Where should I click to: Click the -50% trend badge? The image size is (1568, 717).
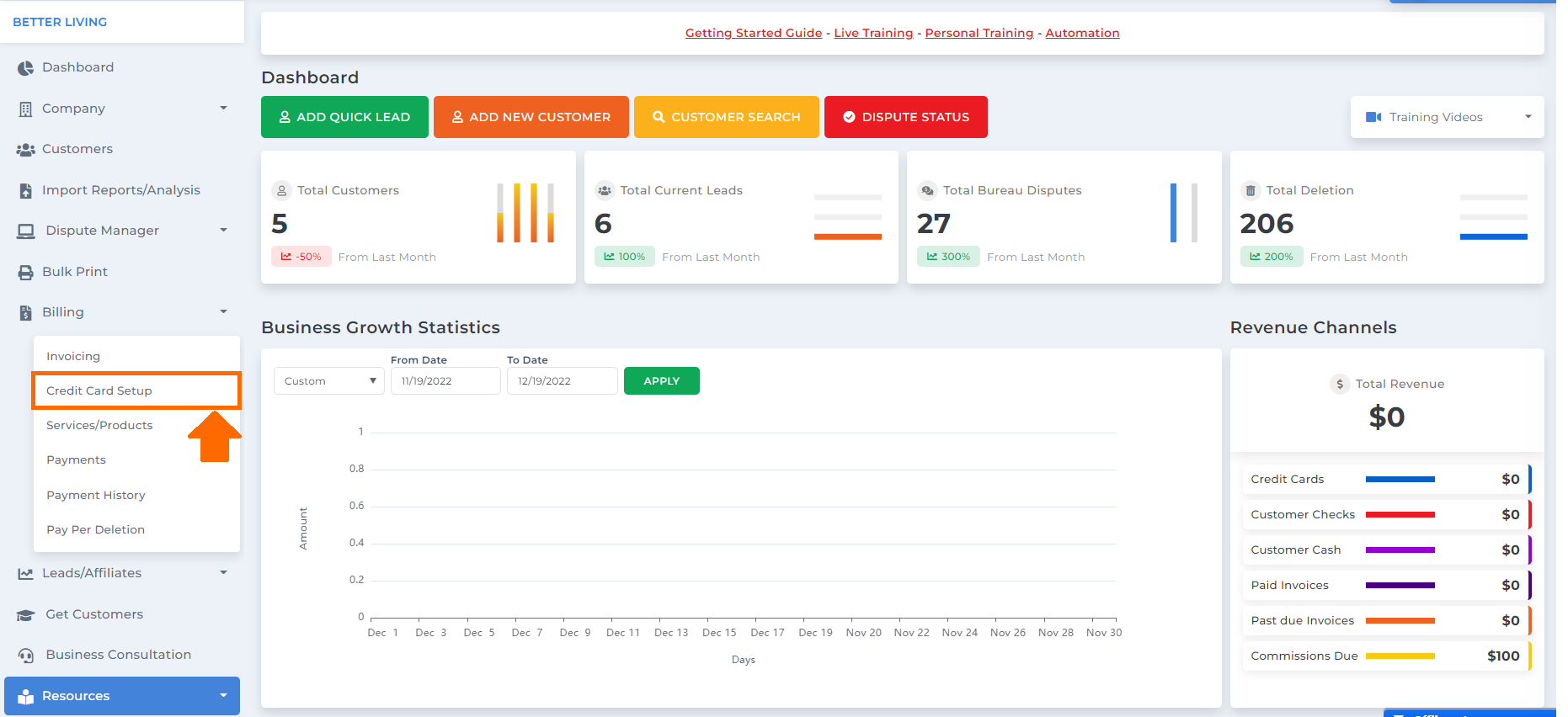point(301,257)
